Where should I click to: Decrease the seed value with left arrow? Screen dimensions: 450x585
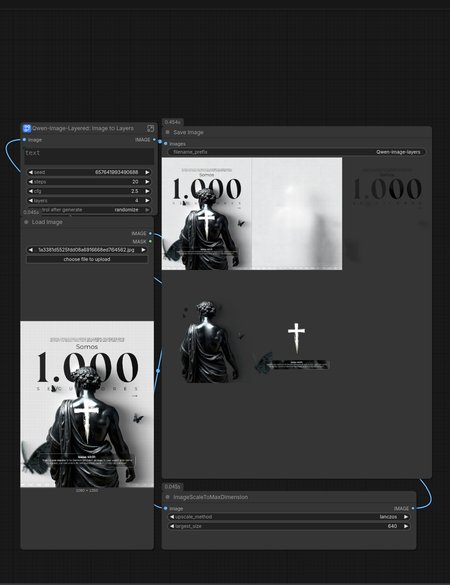point(31,172)
